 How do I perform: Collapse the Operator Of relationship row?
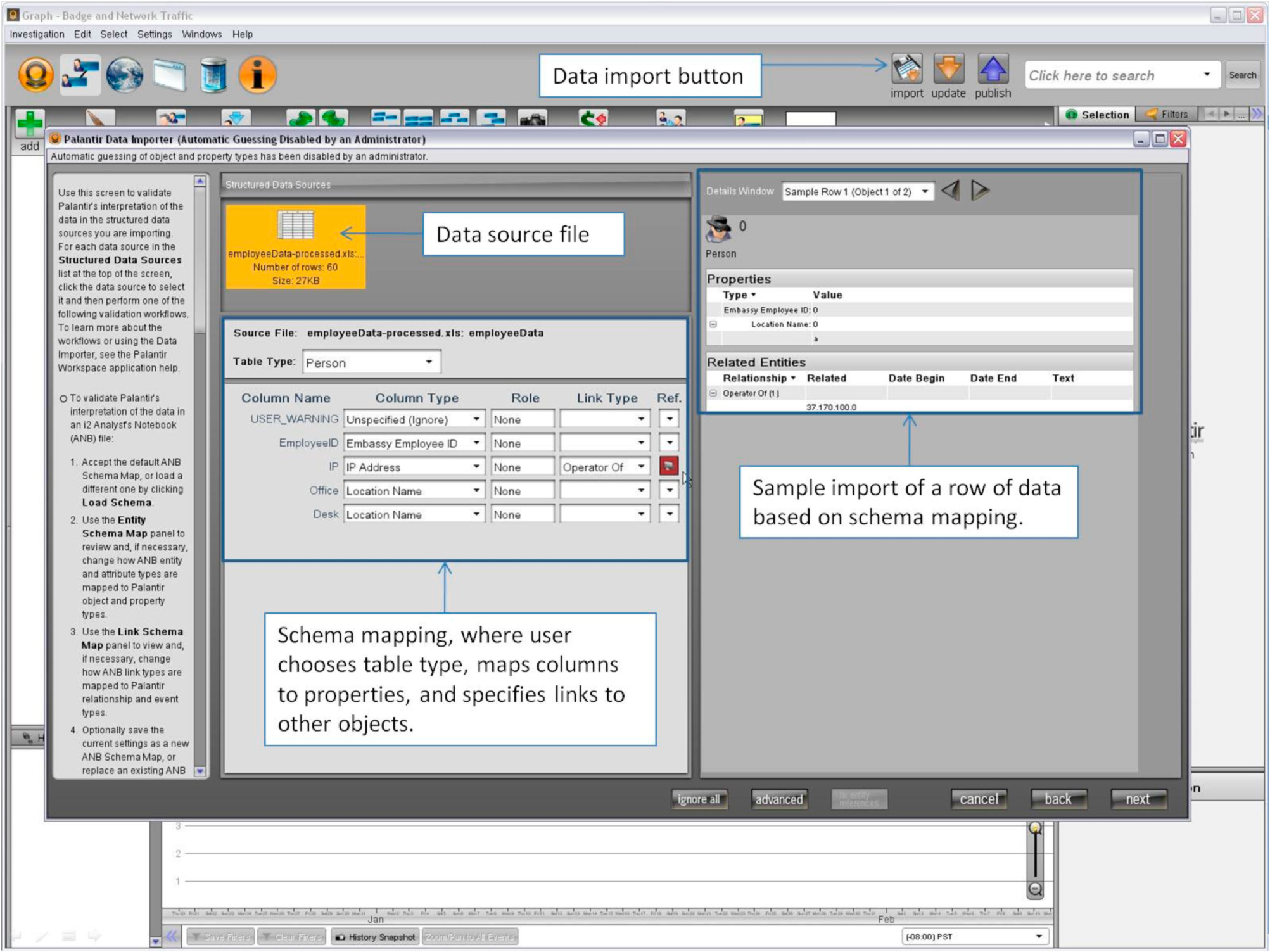click(x=713, y=393)
